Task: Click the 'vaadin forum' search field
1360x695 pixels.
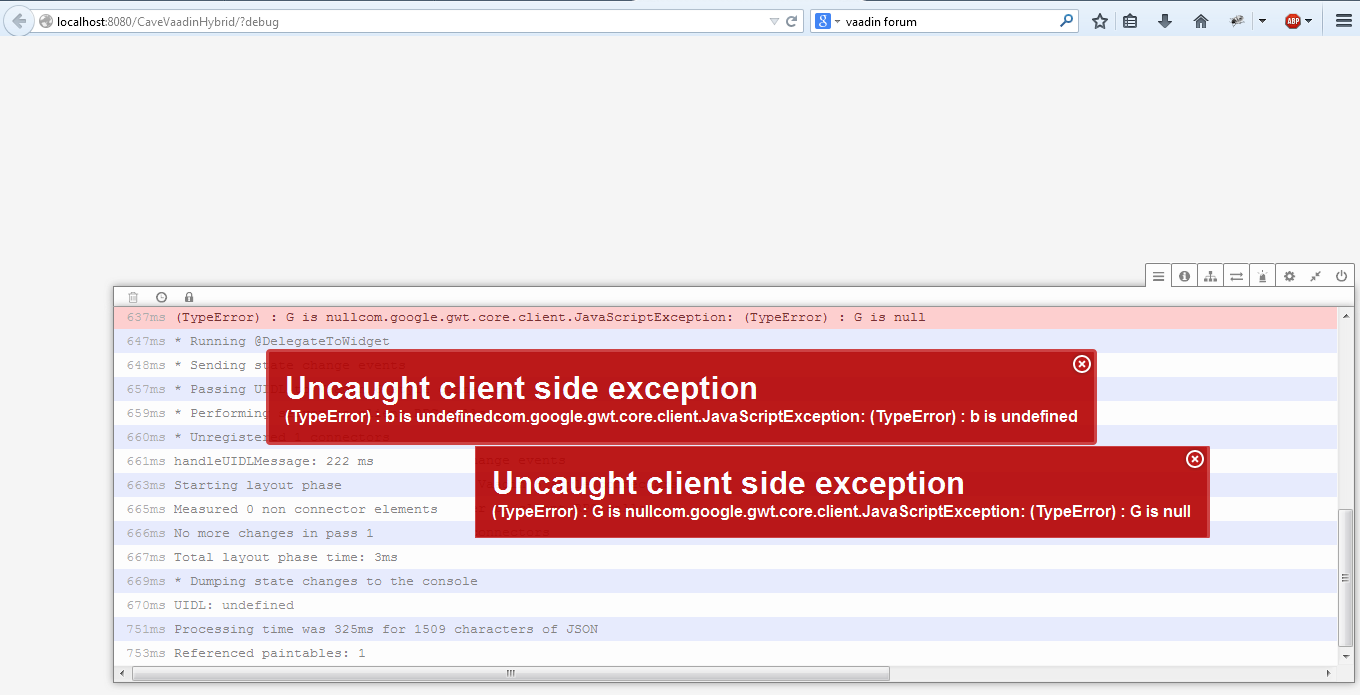Action: [950, 21]
